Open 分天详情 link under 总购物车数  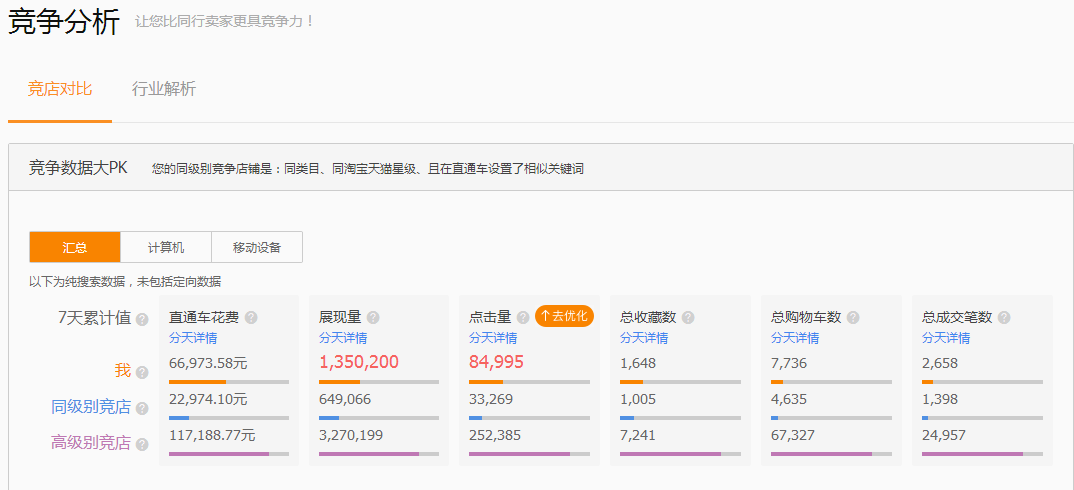click(795, 338)
